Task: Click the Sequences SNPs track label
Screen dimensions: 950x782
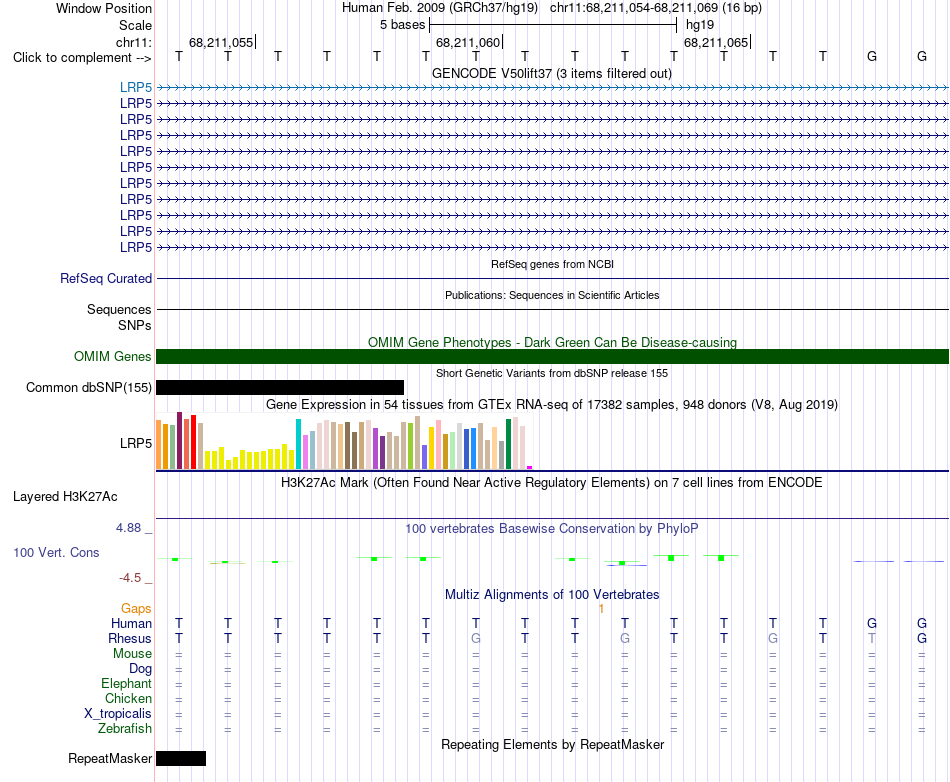Action: (119, 317)
